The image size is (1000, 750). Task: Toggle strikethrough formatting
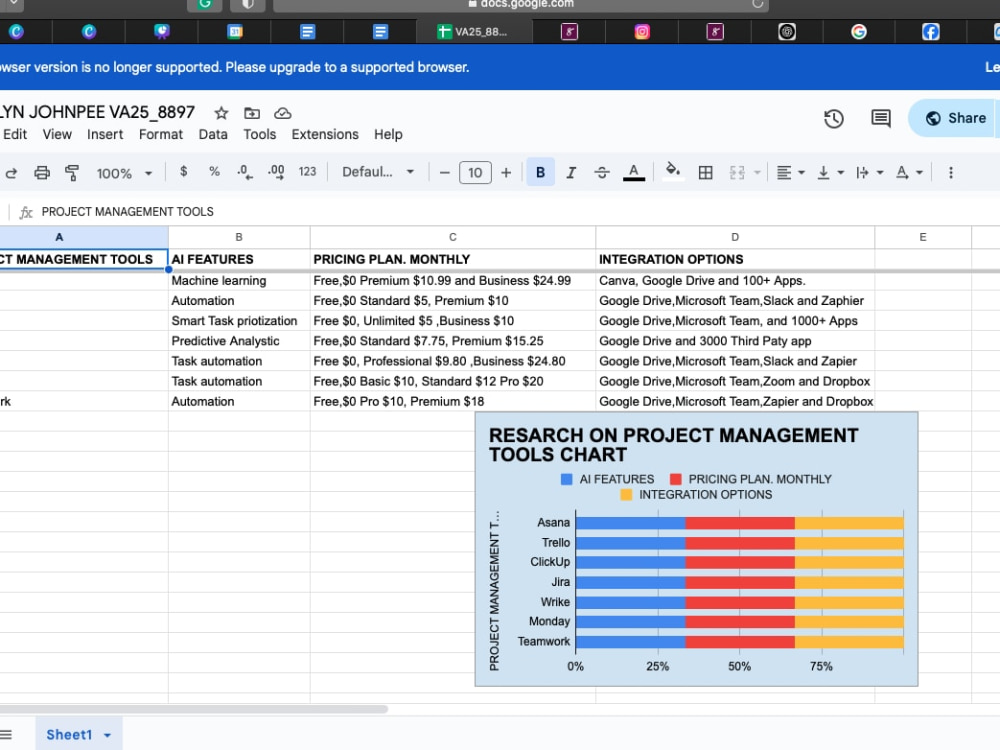click(x=601, y=173)
